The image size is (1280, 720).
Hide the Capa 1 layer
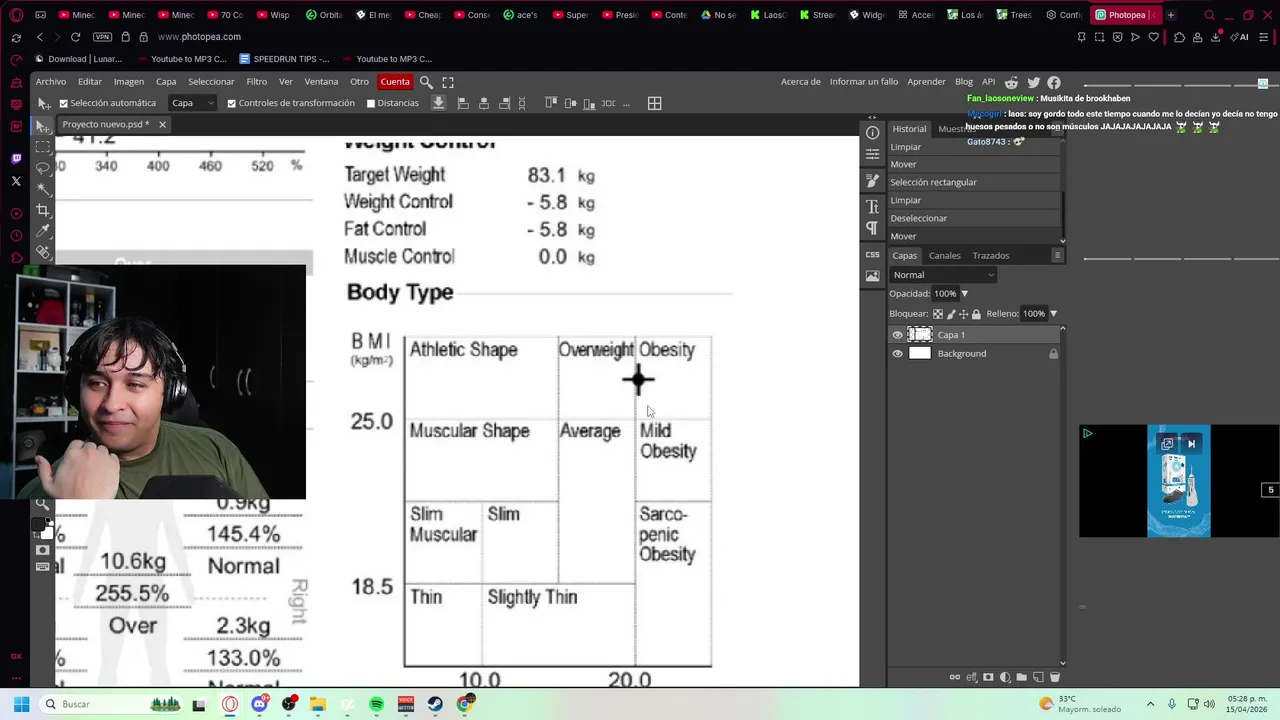pos(897,335)
